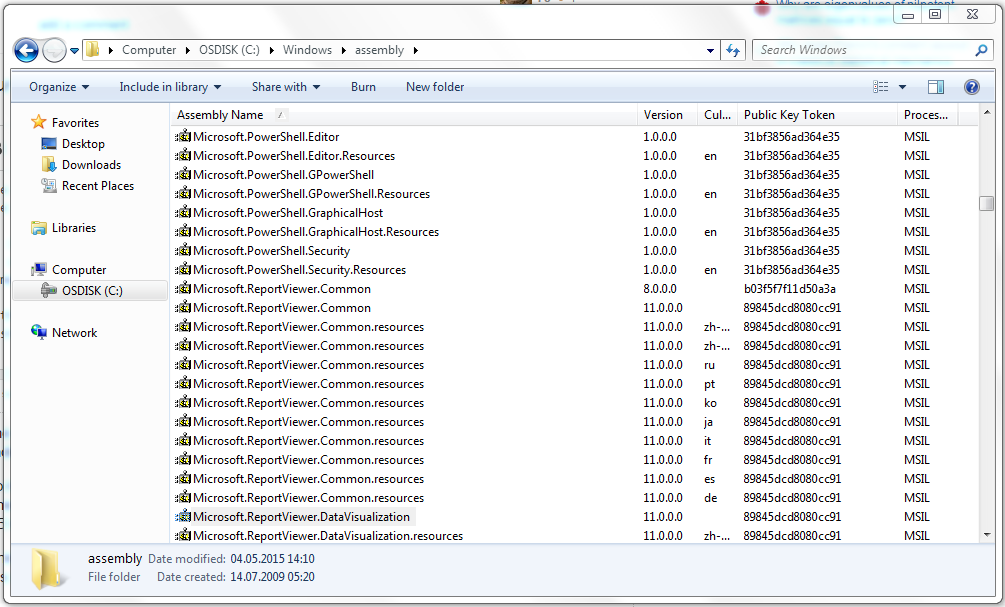Image resolution: width=1005 pixels, height=607 pixels.
Task: Open the address bar history dropdown
Action: pyautogui.click(x=710, y=50)
